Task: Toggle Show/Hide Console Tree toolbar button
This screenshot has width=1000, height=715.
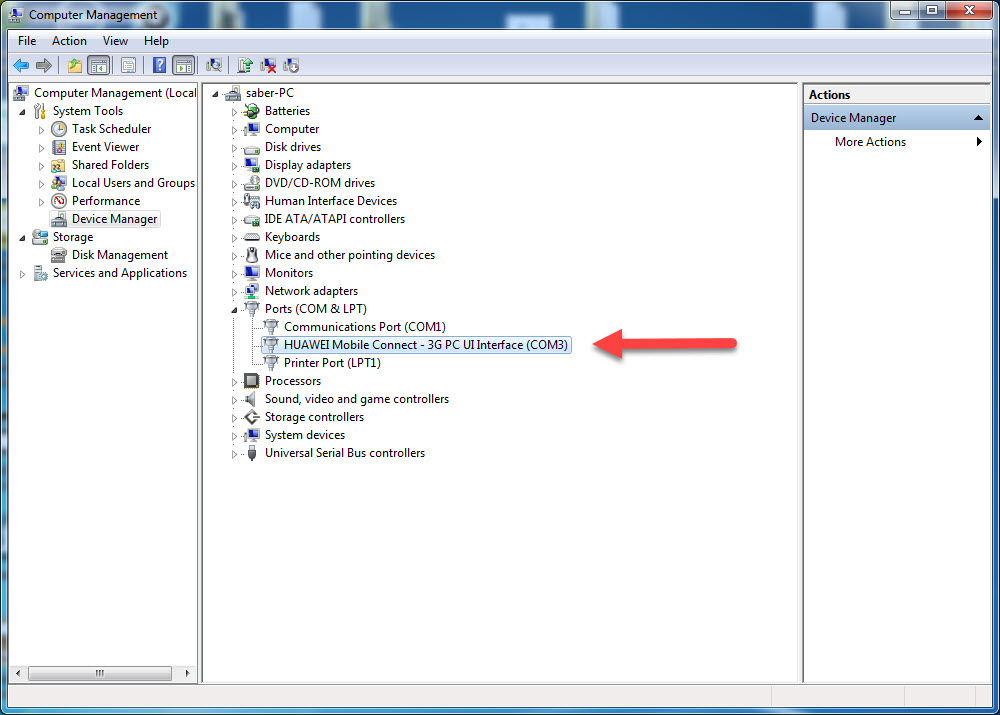Action: point(98,65)
